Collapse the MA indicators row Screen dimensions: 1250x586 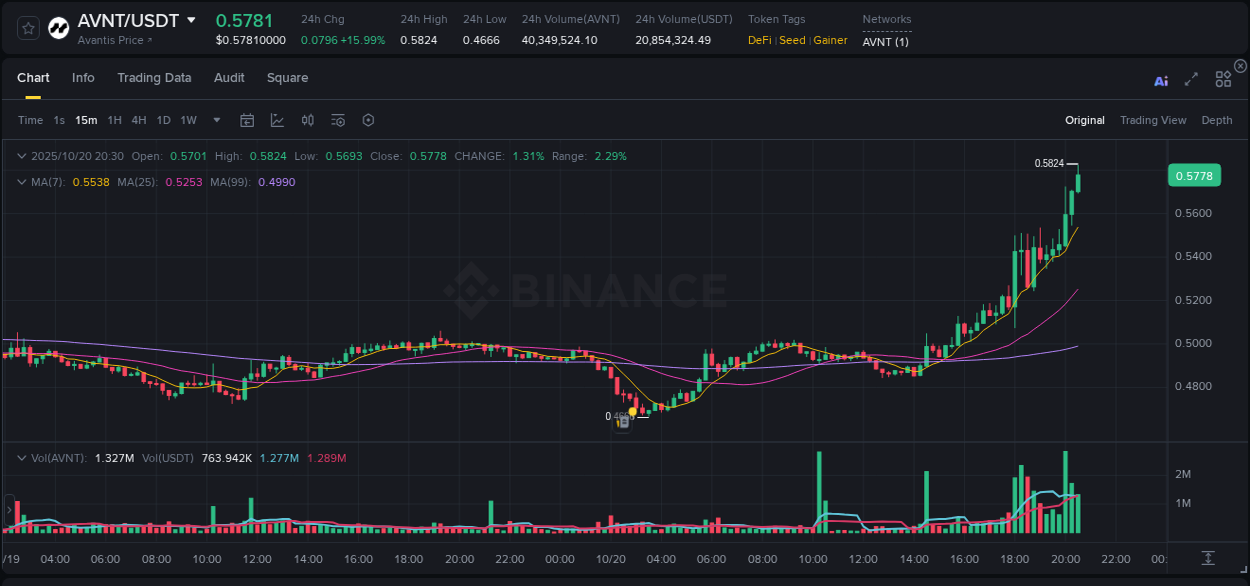(x=22, y=182)
